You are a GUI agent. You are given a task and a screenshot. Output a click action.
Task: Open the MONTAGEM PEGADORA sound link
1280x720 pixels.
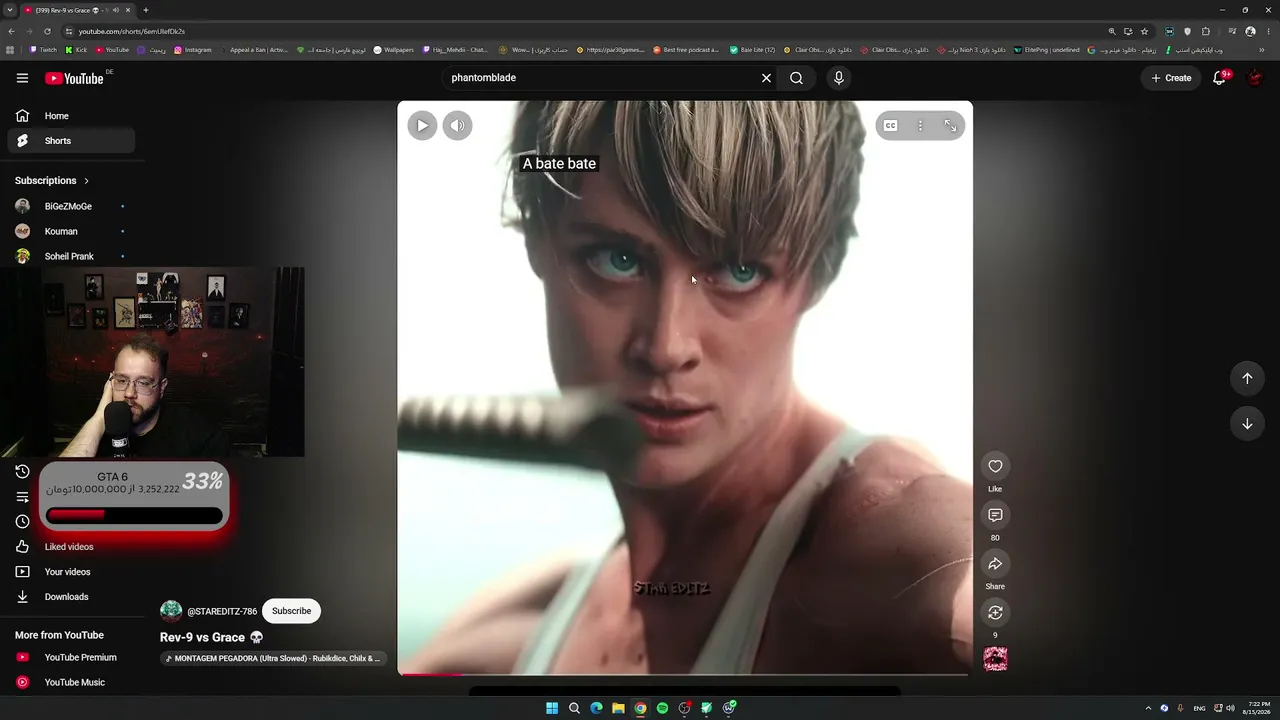tap(273, 659)
